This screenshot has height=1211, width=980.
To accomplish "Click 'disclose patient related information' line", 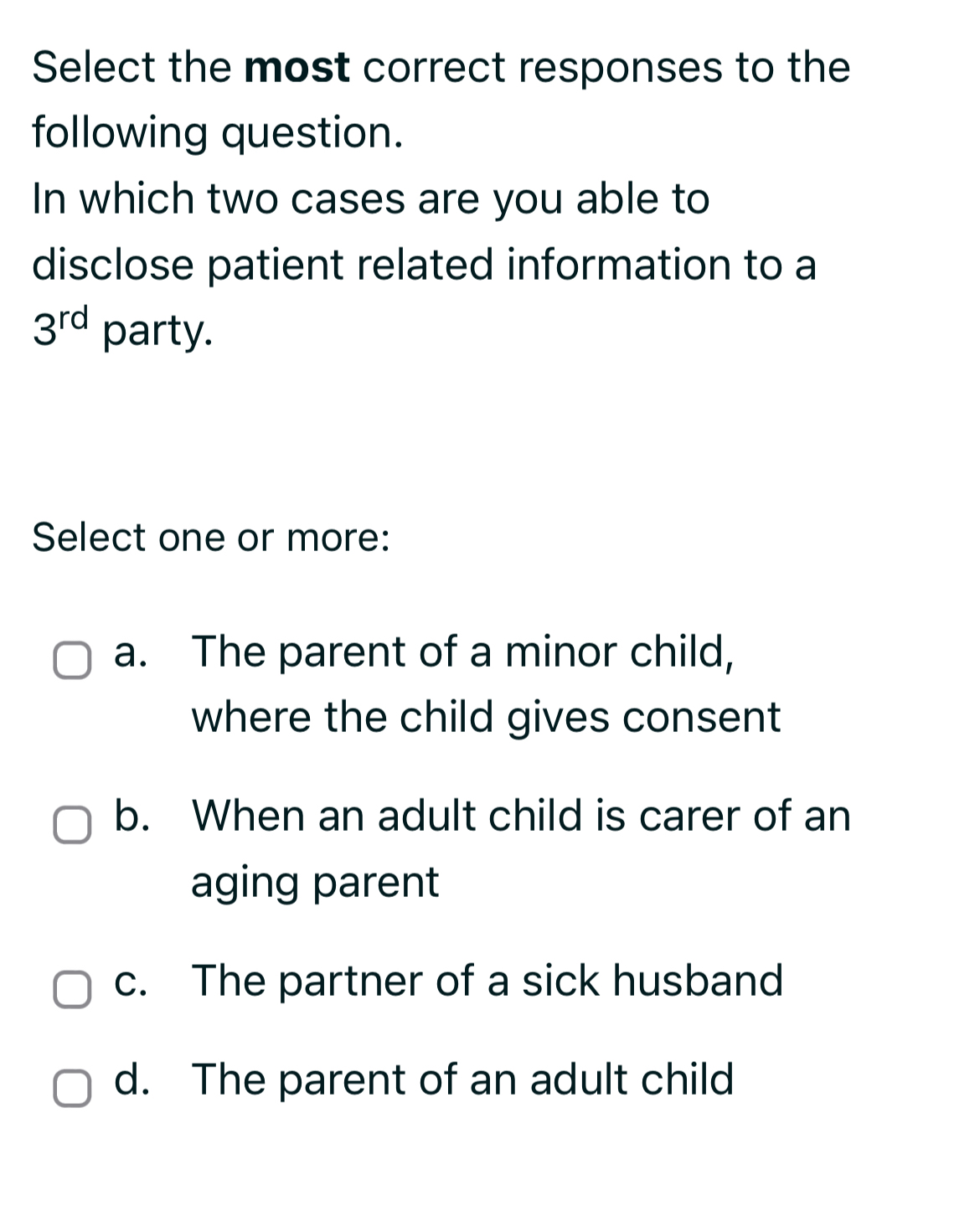I will click(x=424, y=265).
